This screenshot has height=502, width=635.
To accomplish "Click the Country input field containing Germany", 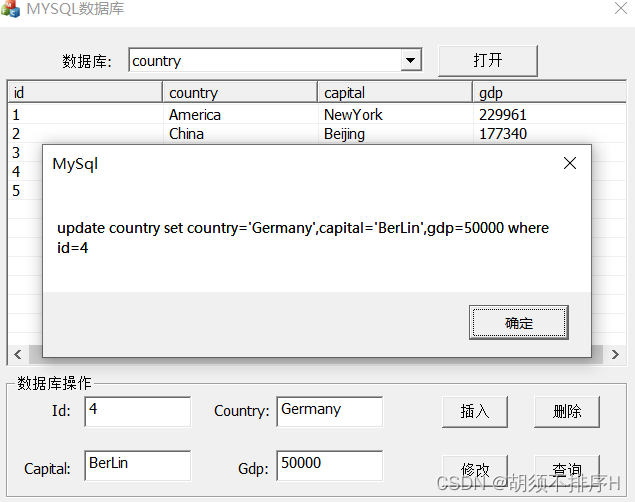I will [330, 411].
